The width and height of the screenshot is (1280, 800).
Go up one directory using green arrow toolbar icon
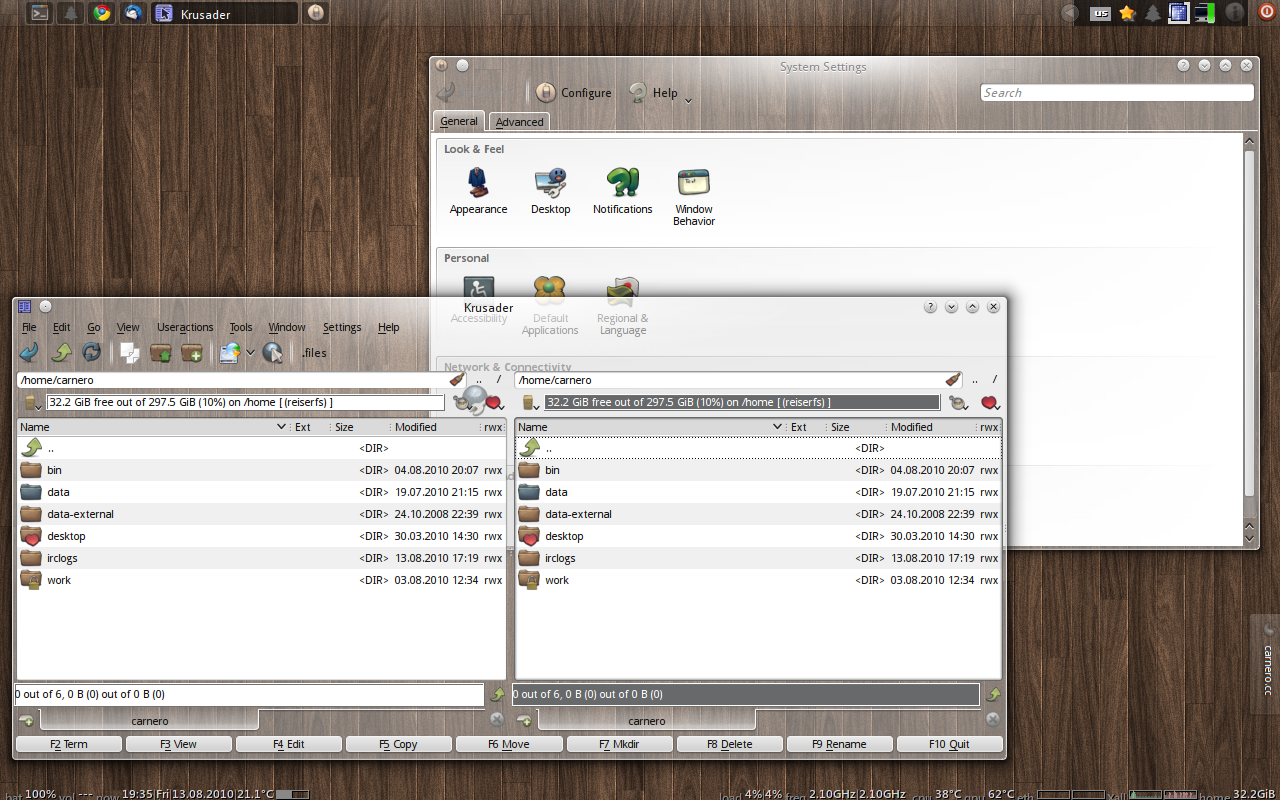[61, 352]
